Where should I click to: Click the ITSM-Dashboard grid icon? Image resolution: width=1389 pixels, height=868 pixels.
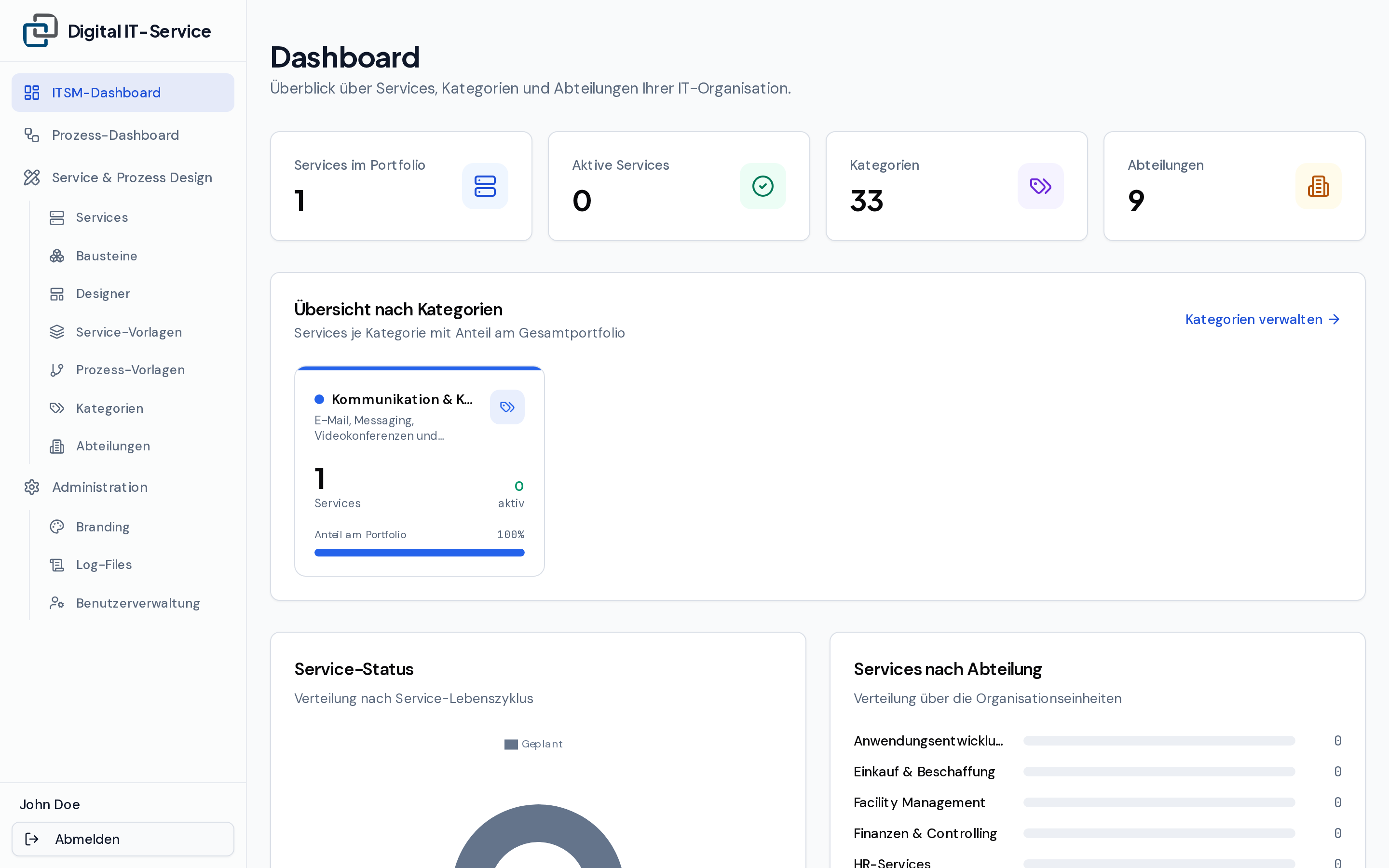point(31,93)
